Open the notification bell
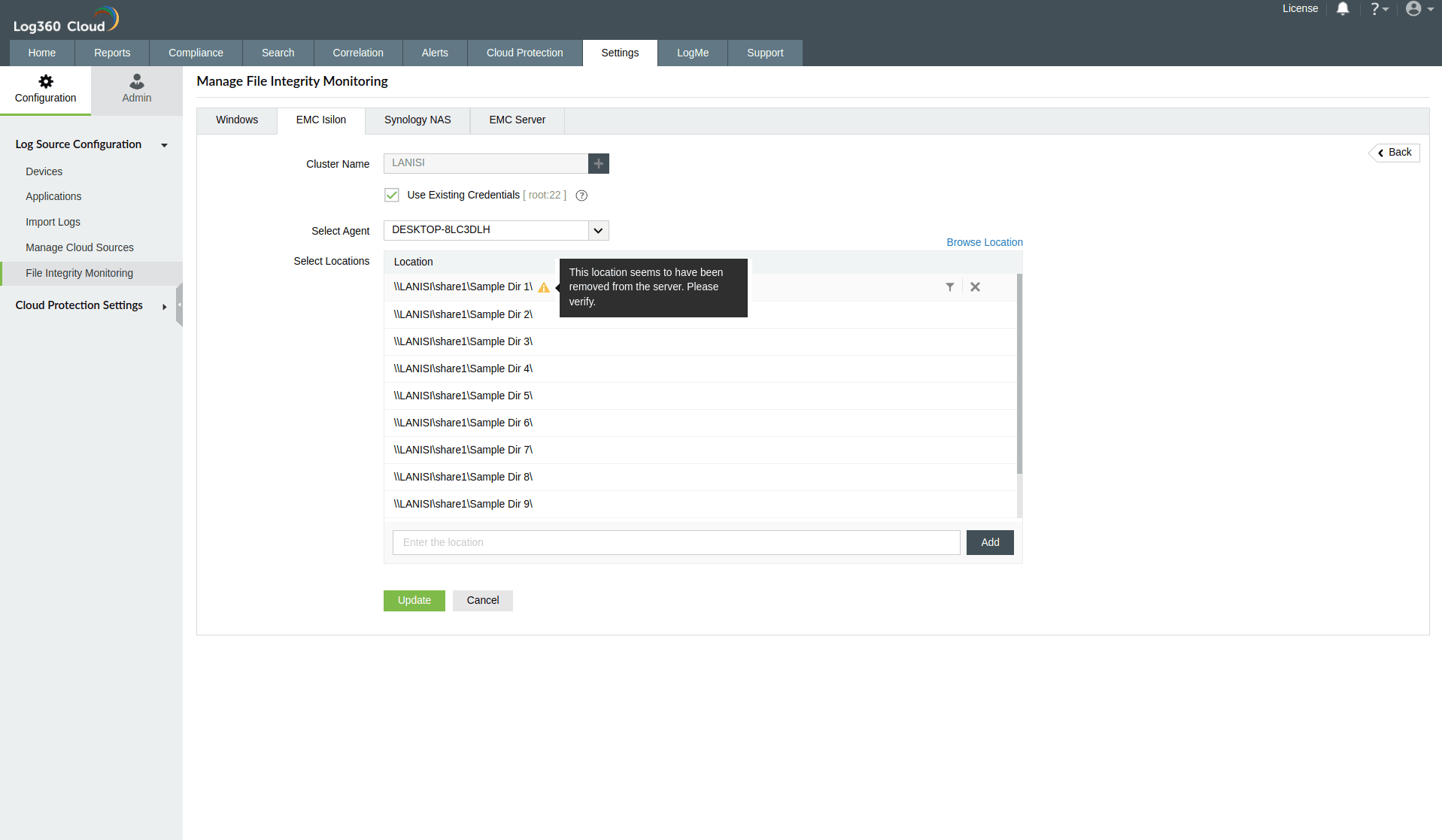1442x840 pixels. coord(1343,9)
